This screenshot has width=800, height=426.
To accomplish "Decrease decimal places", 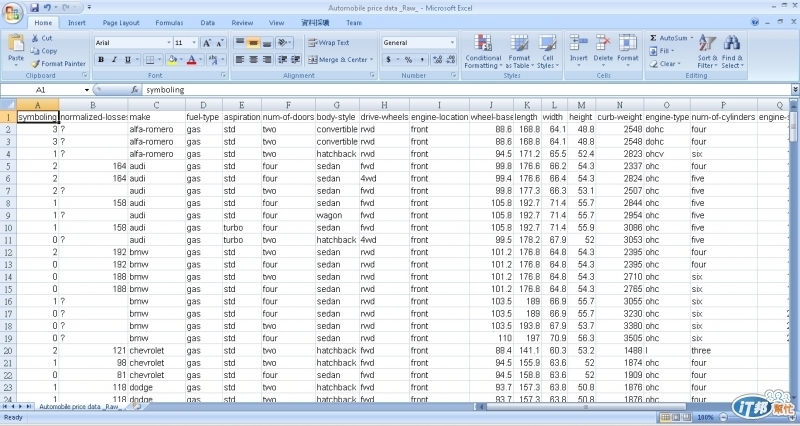I will click(451, 60).
